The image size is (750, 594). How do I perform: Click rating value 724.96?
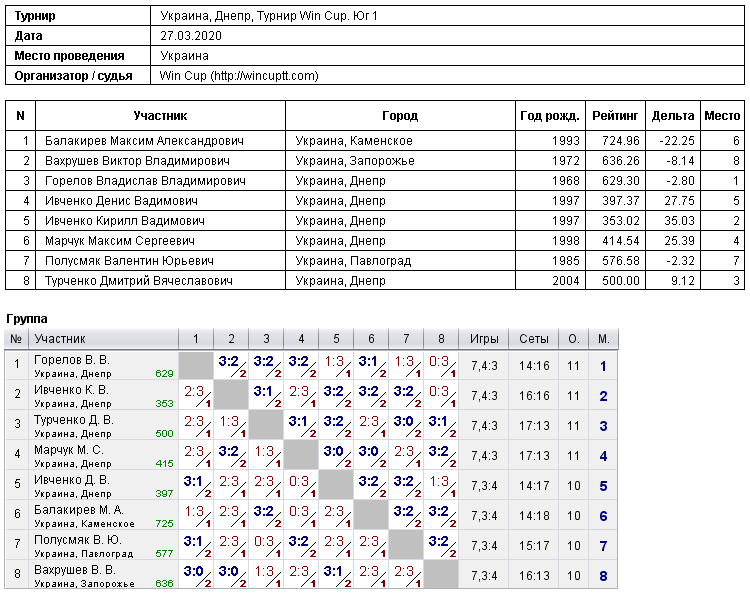[x=620, y=141]
